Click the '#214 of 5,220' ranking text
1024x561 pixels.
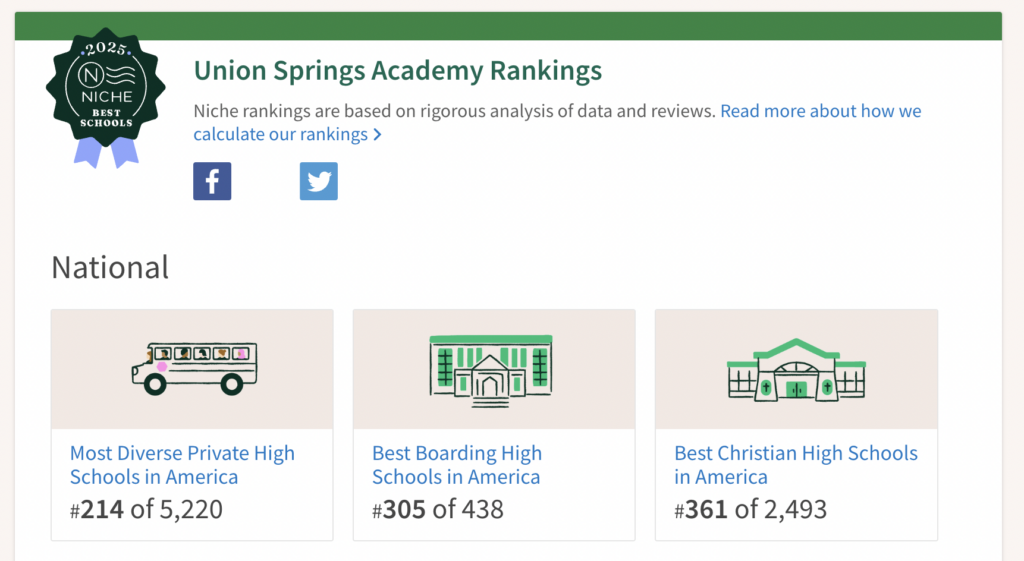[x=146, y=509]
